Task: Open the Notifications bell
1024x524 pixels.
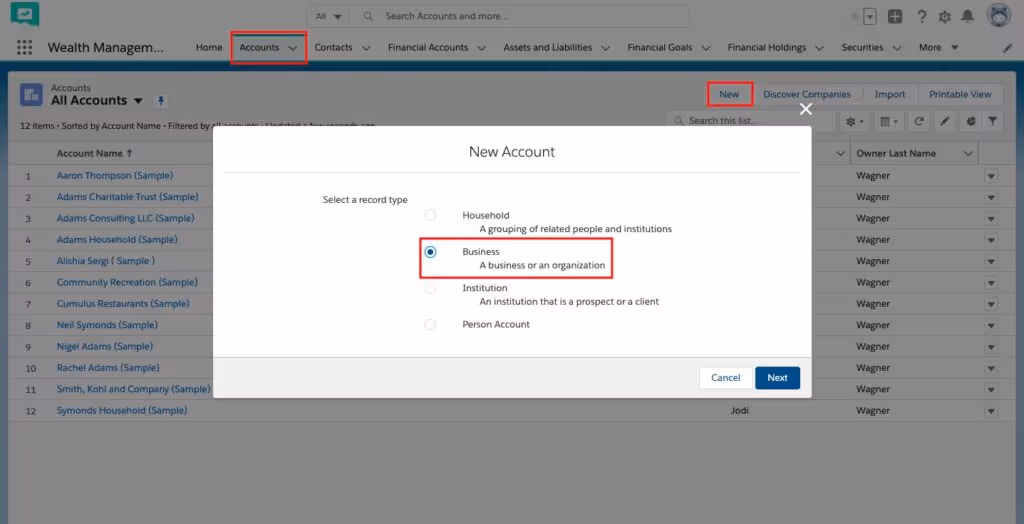Action: pyautogui.click(x=968, y=16)
